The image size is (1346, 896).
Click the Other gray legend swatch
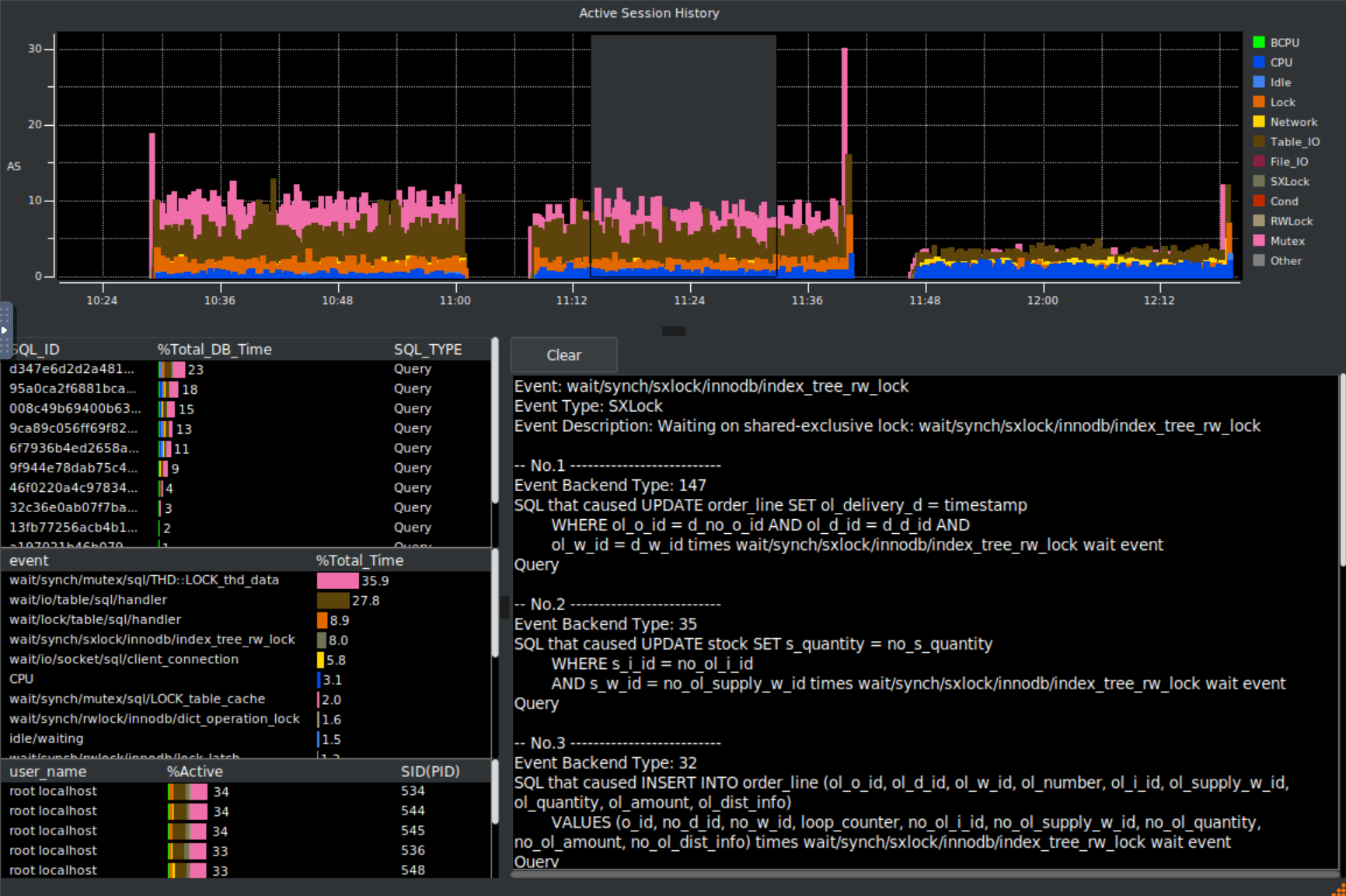click(1259, 260)
